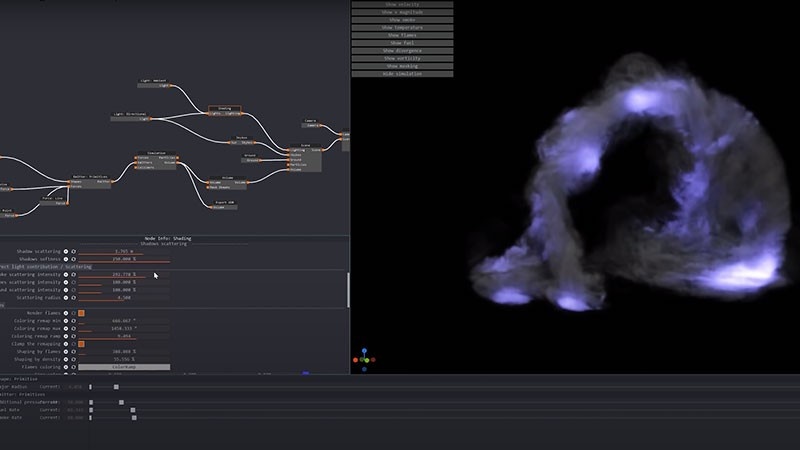Click the Shadows softness slider
This screenshot has width=800, height=450.
point(124,259)
